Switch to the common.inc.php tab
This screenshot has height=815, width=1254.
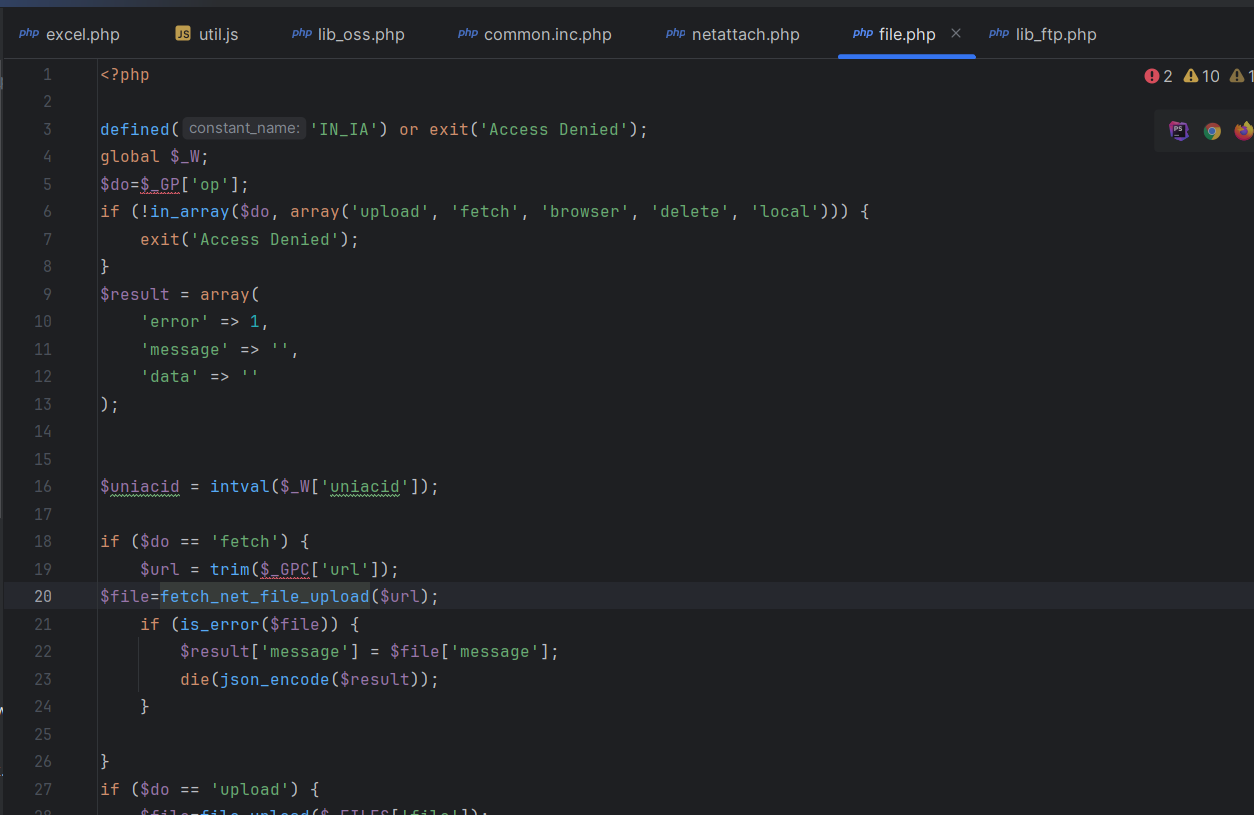(535, 34)
